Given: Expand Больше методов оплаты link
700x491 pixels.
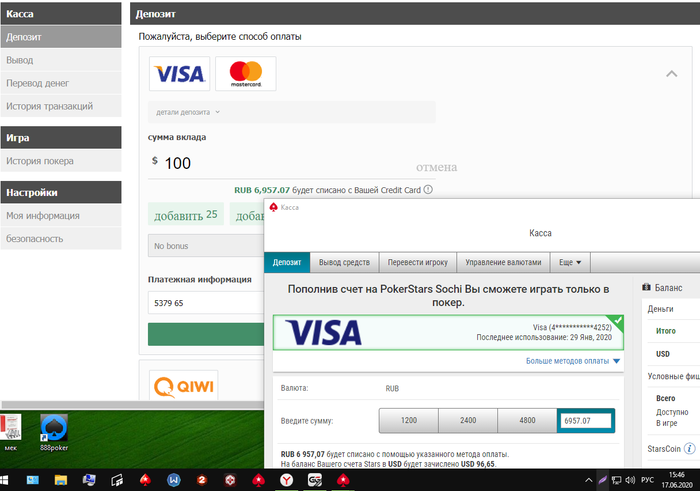Looking at the screenshot, I should click(x=573, y=361).
